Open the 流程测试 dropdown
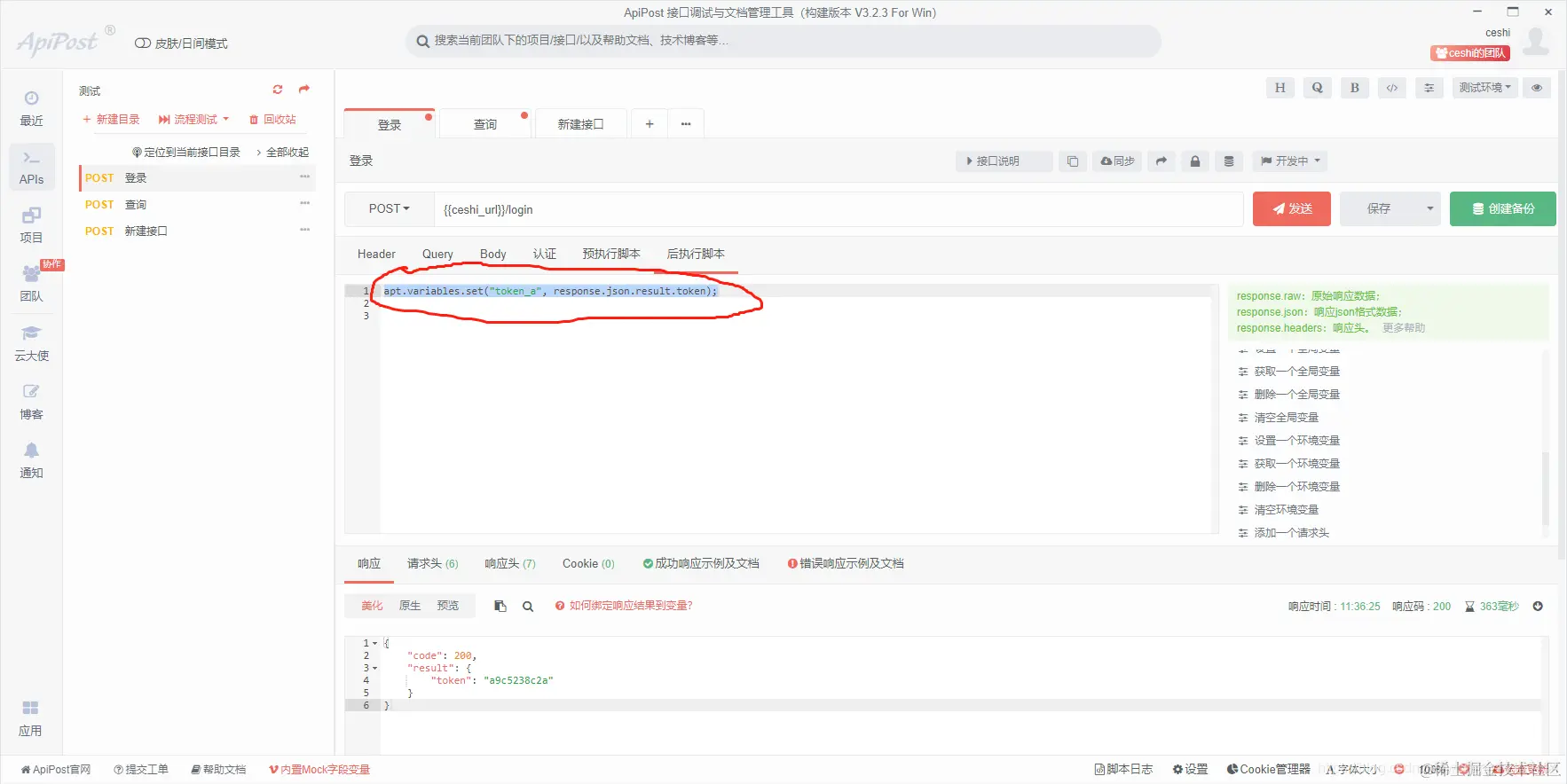The height and width of the screenshot is (784, 1567). (x=194, y=120)
